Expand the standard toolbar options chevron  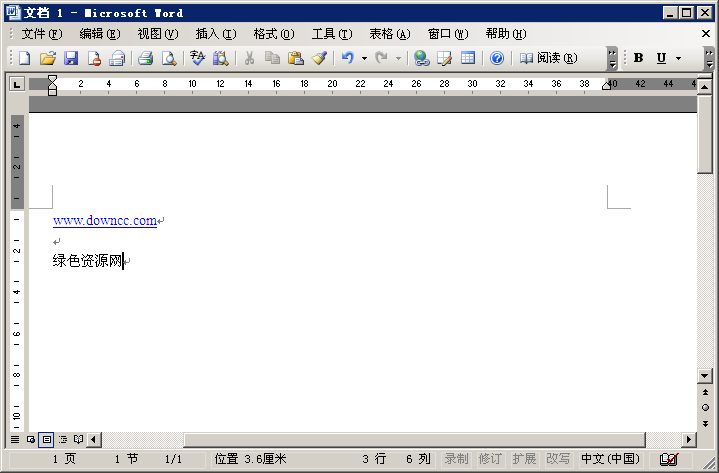(x=612, y=58)
